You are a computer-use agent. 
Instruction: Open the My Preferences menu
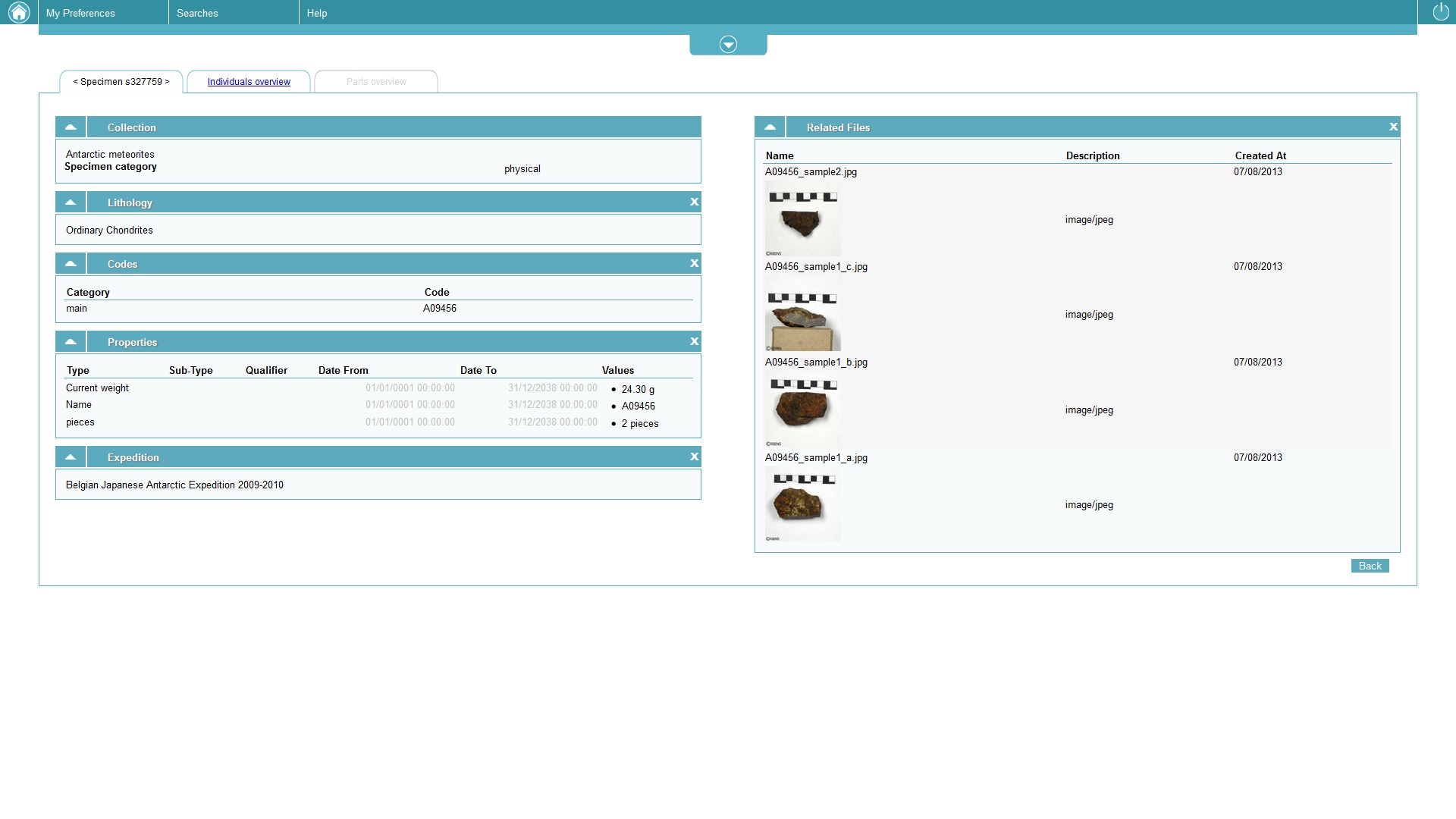(x=80, y=13)
